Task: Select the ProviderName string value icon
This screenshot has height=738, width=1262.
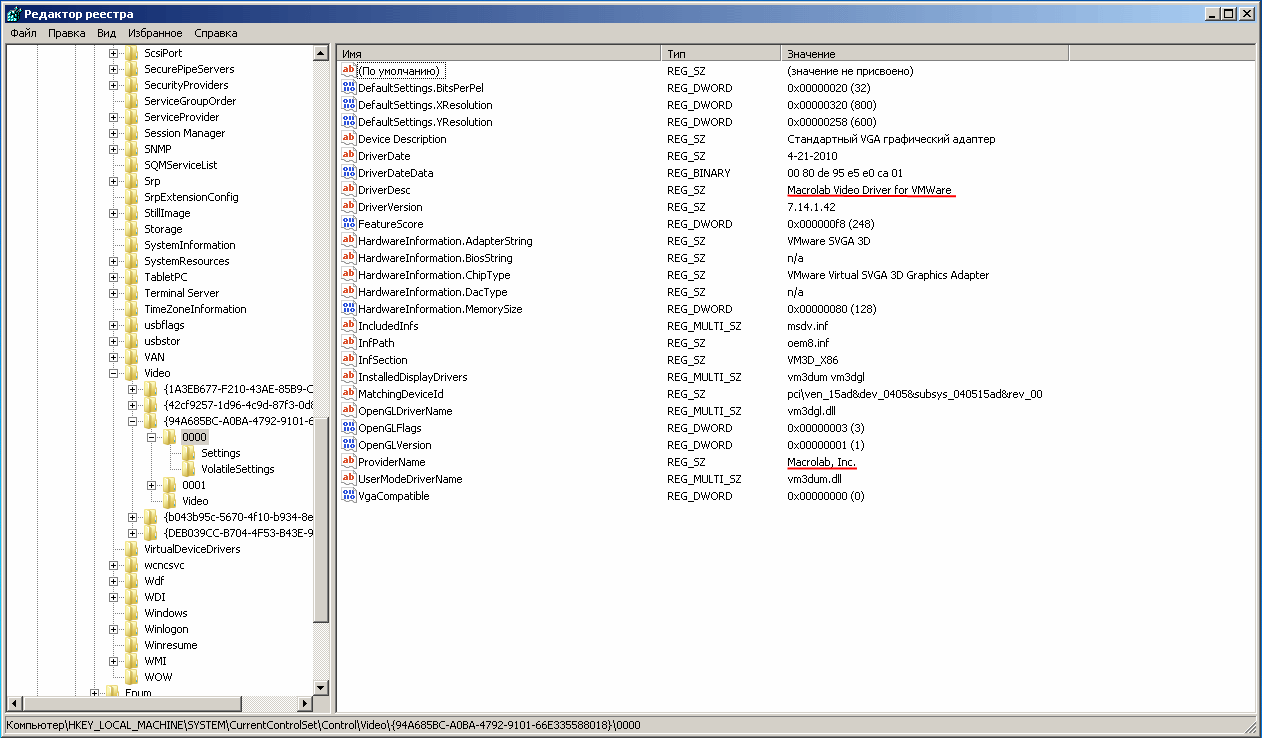Action: 349,462
